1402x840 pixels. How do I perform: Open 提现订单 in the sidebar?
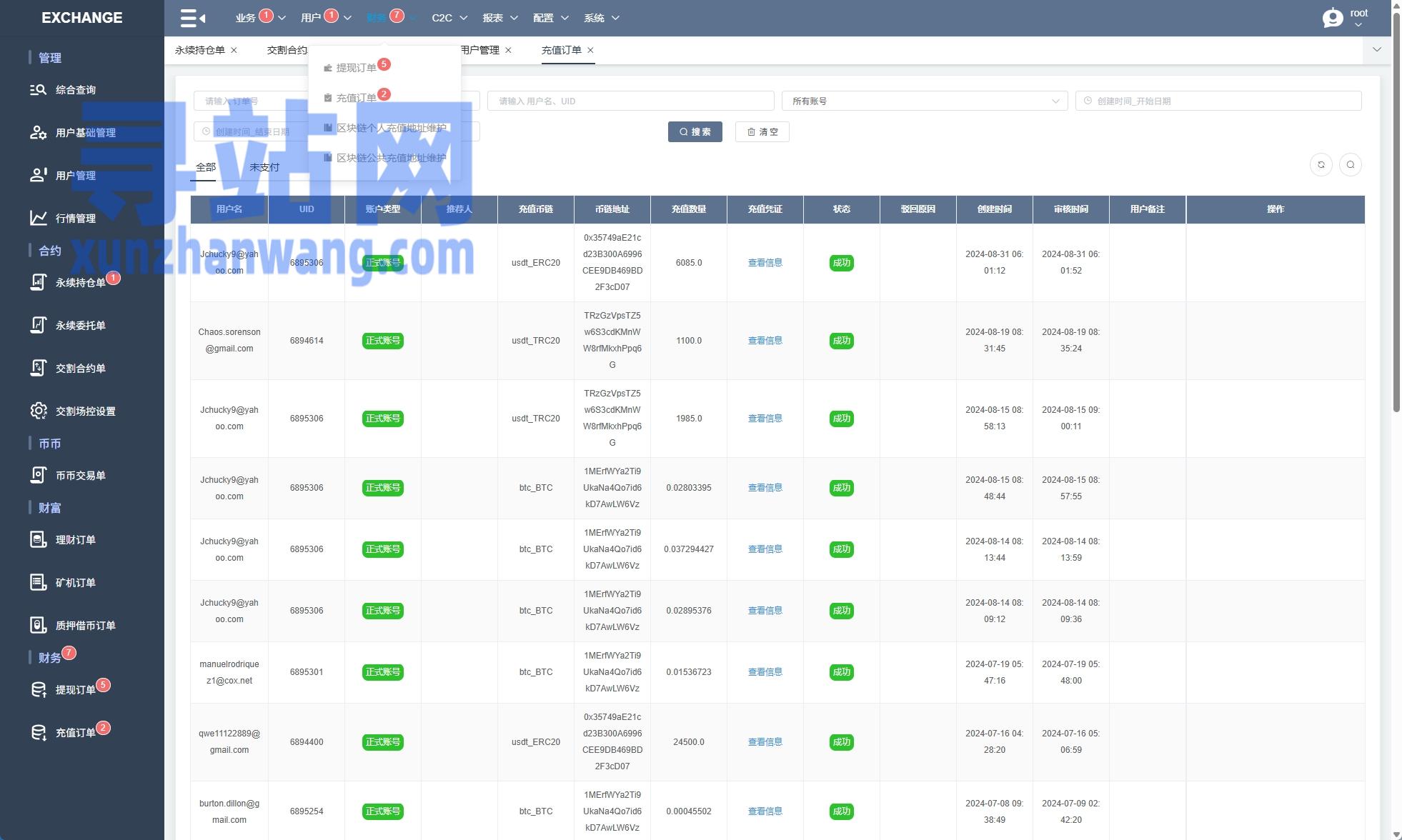(75, 690)
